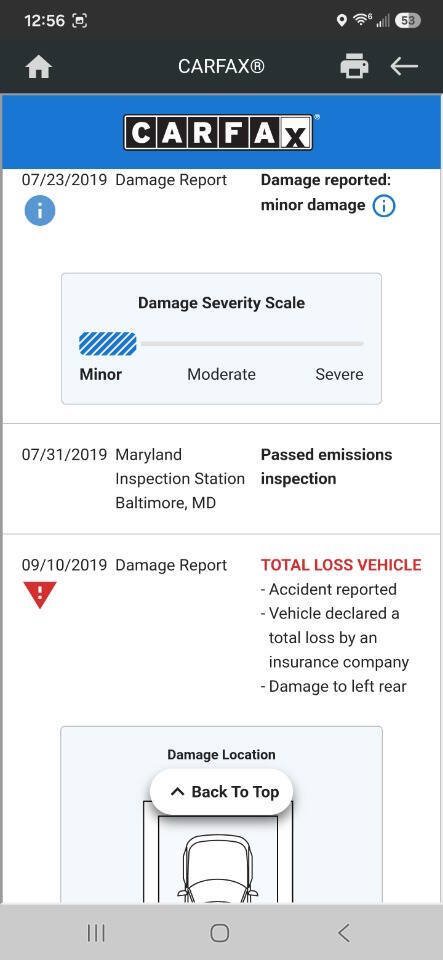Click Back To Top button

[x=222, y=792]
